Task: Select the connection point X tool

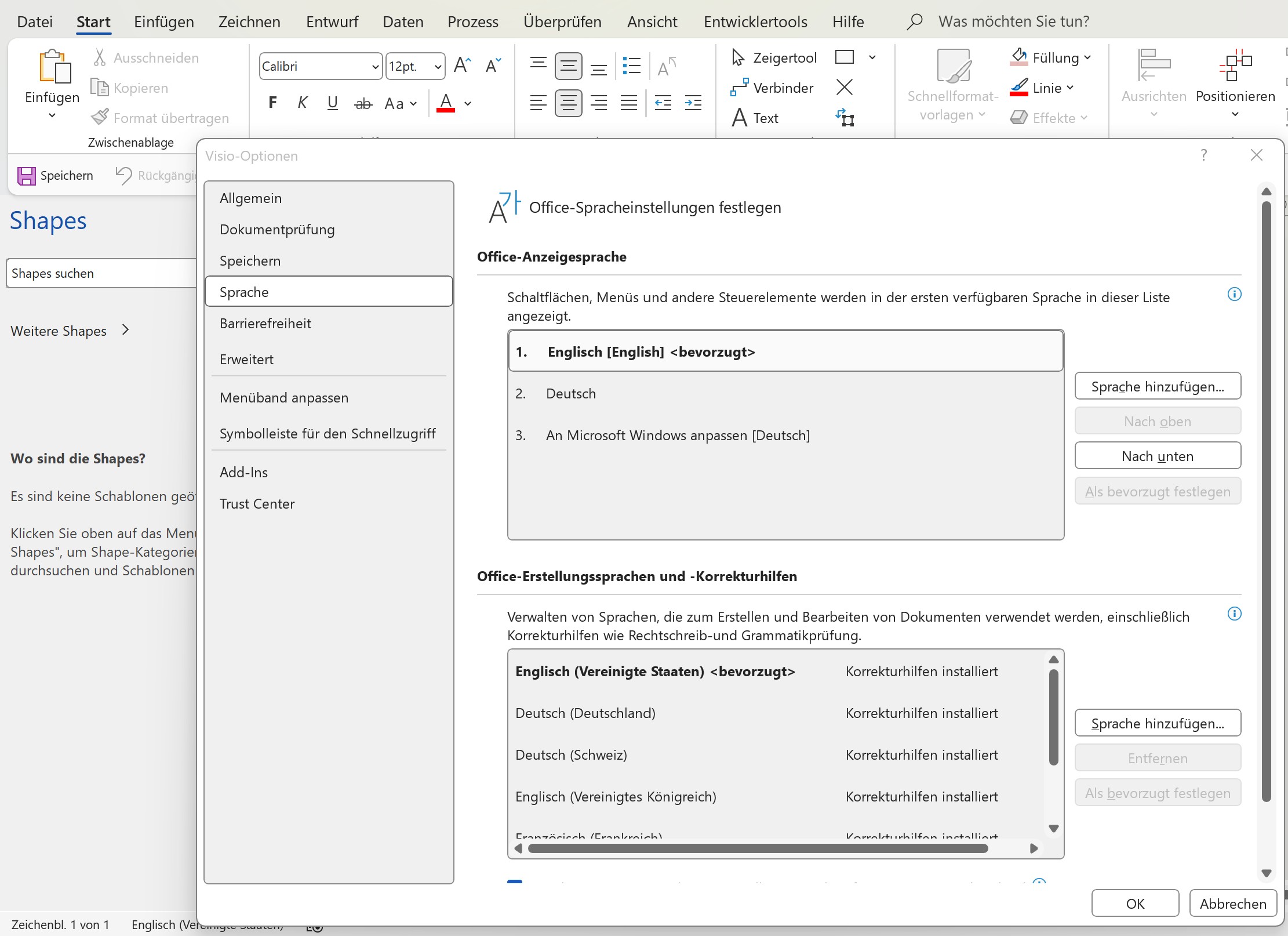Action: pyautogui.click(x=845, y=88)
